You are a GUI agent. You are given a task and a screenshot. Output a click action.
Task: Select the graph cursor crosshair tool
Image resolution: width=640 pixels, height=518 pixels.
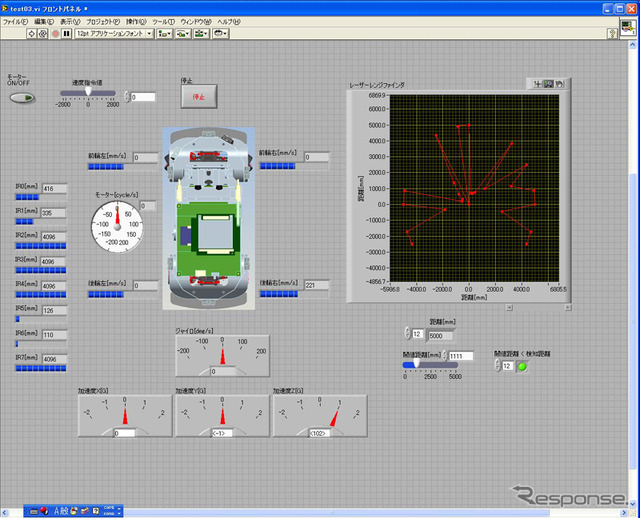coord(538,84)
